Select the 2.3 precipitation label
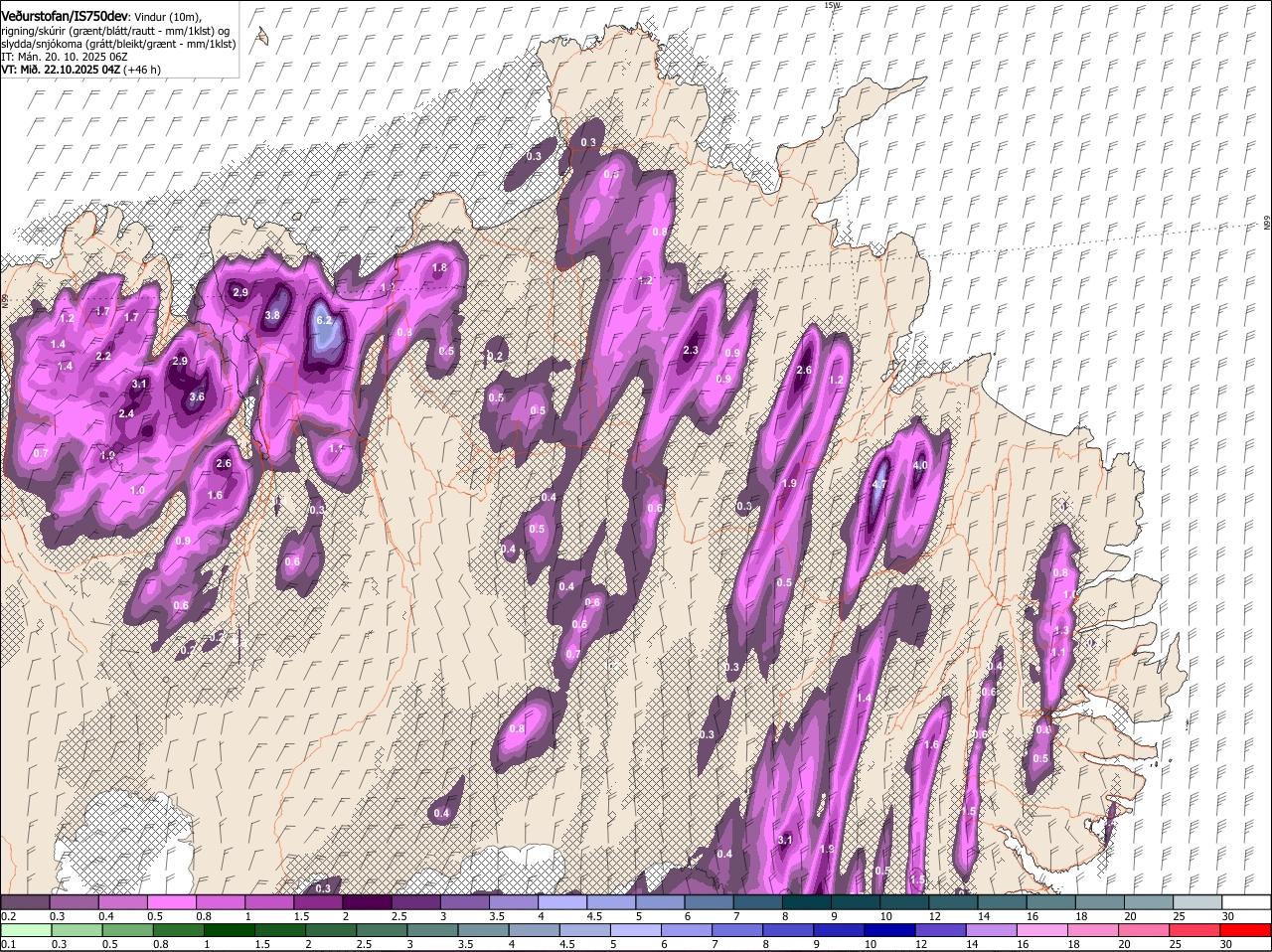1272x952 pixels. [692, 351]
